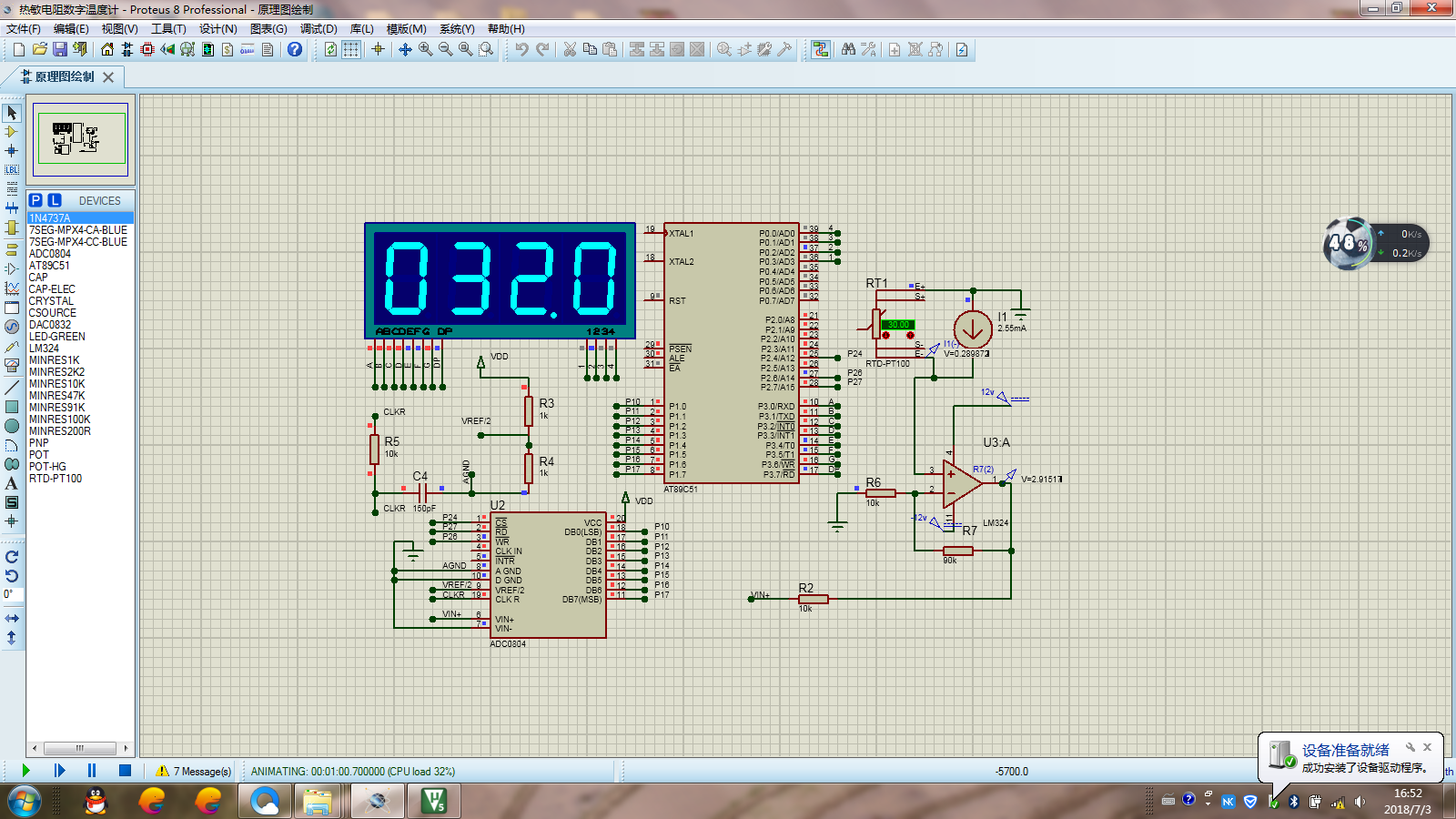Open the 文件(F) menu
Screen dimensions: 1456x819
[x=24, y=29]
